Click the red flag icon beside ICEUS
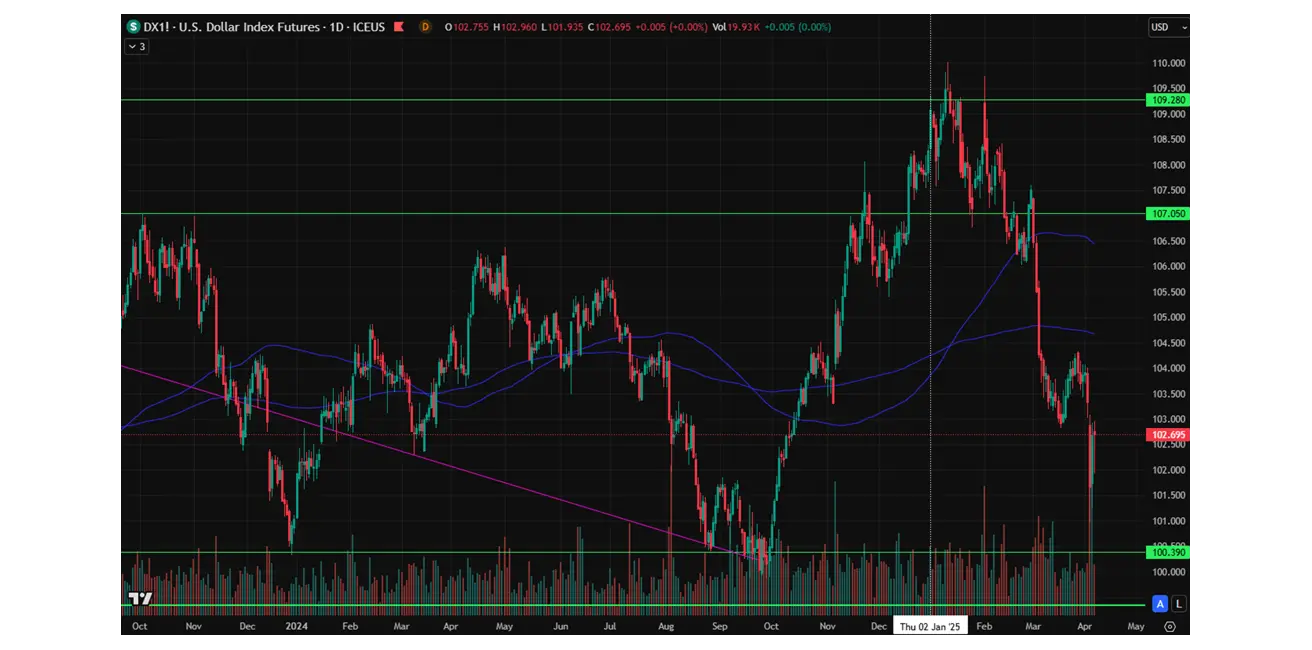Viewport: 1312px width, 650px height. pyautogui.click(x=399, y=27)
